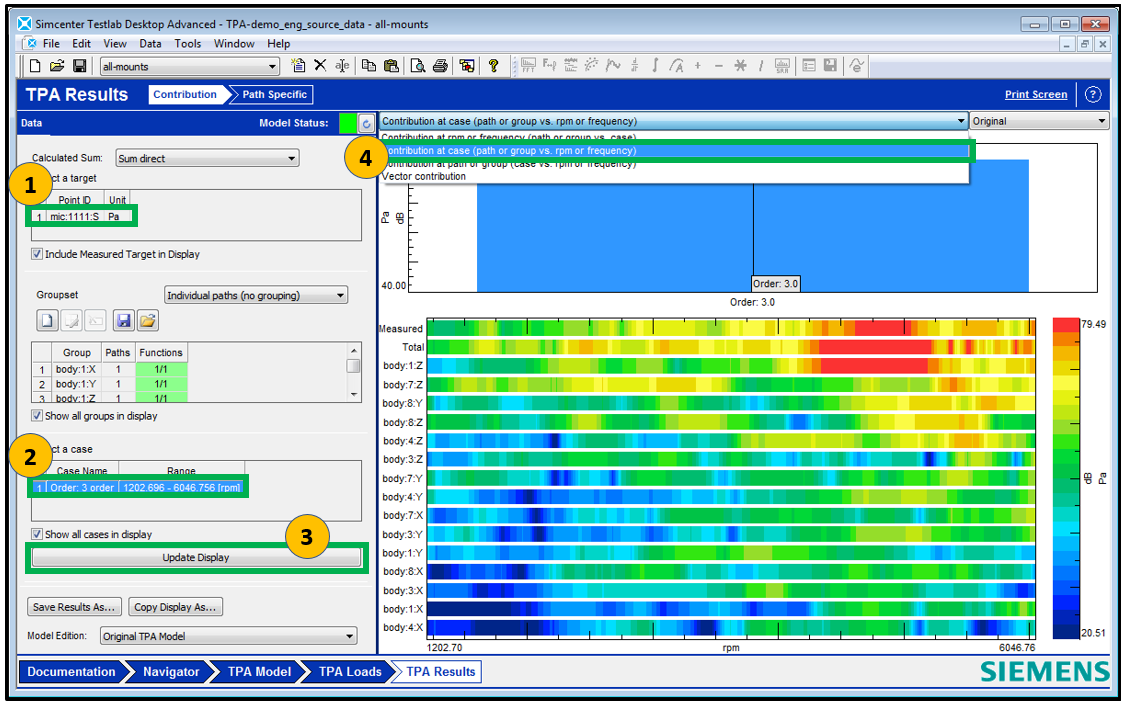Click the Print Screen link
Screen dimensions: 1121x701
1036,94
